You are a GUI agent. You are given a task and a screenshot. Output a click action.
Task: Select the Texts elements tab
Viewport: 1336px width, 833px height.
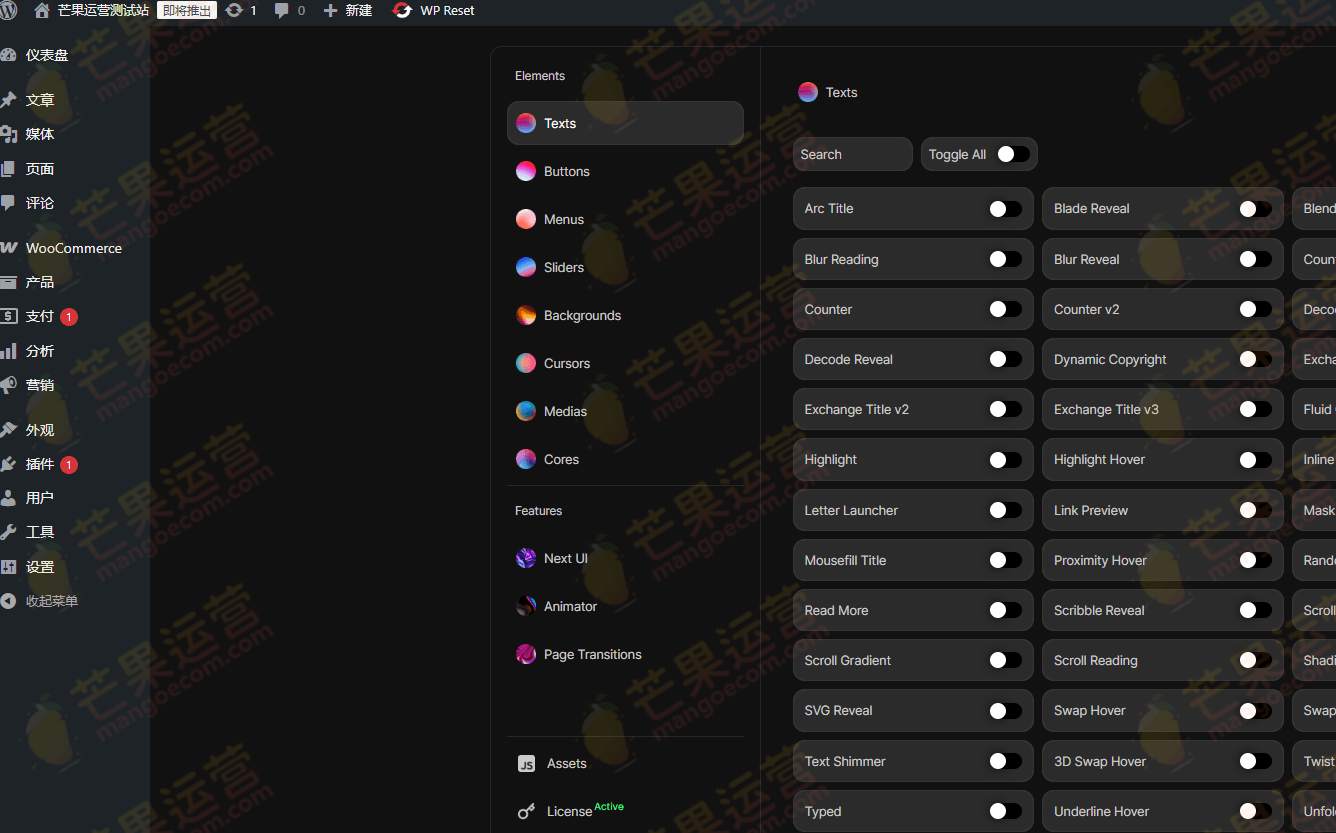[x=625, y=123]
